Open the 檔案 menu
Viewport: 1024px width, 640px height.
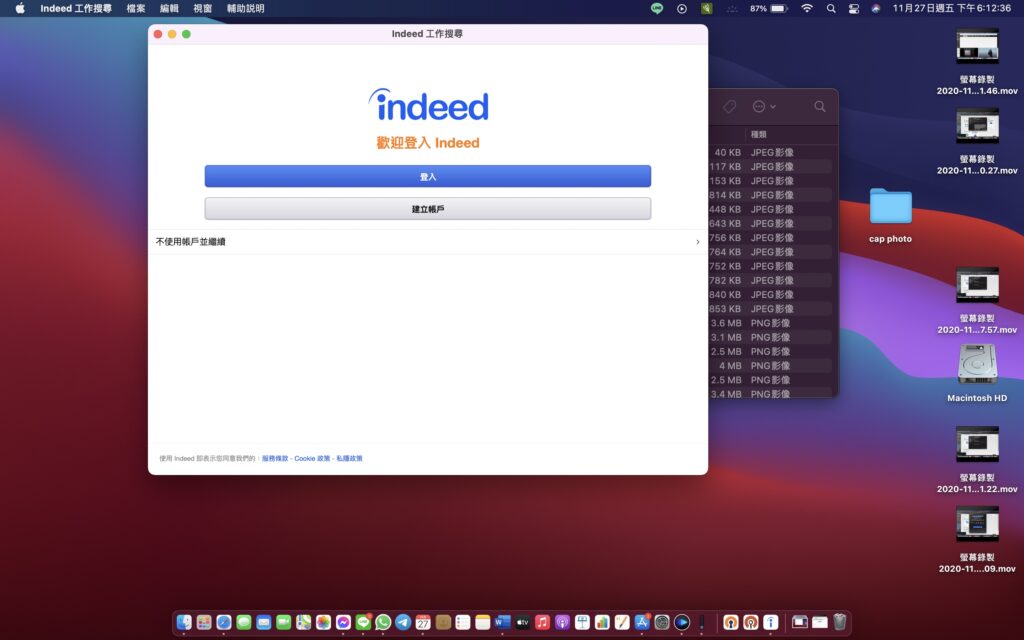point(136,8)
